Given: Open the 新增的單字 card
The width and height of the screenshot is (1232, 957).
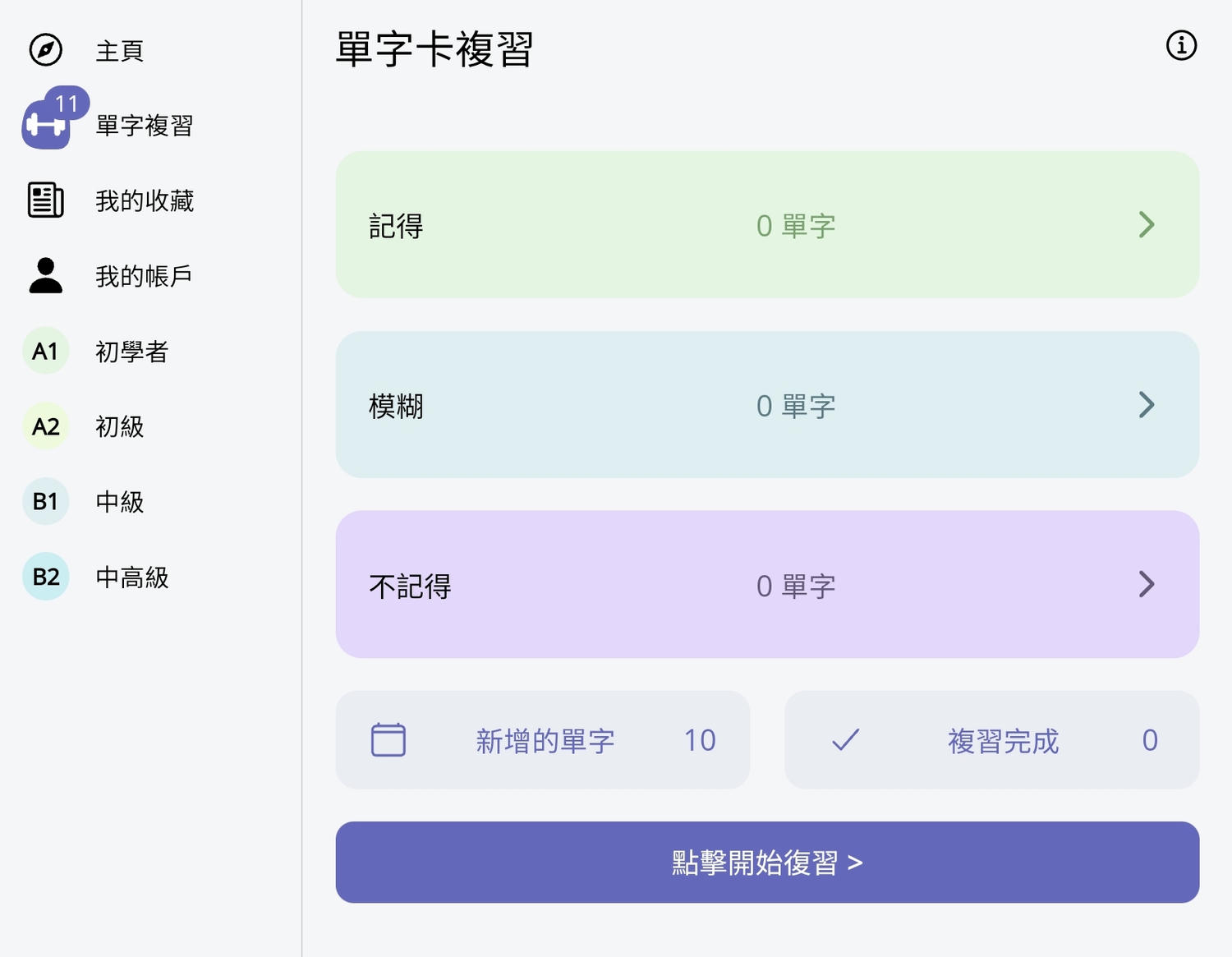Looking at the screenshot, I should click(x=543, y=740).
